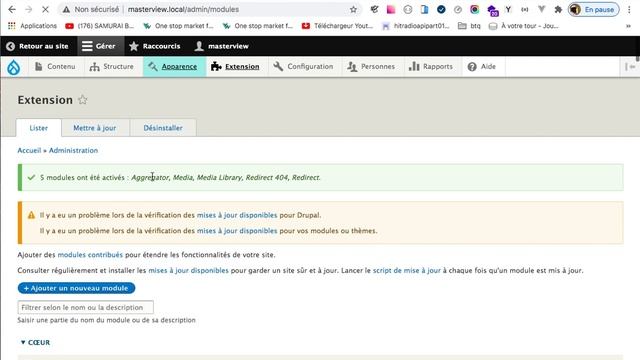
Task: Open the btq bookmarks folder
Action: click(469, 26)
